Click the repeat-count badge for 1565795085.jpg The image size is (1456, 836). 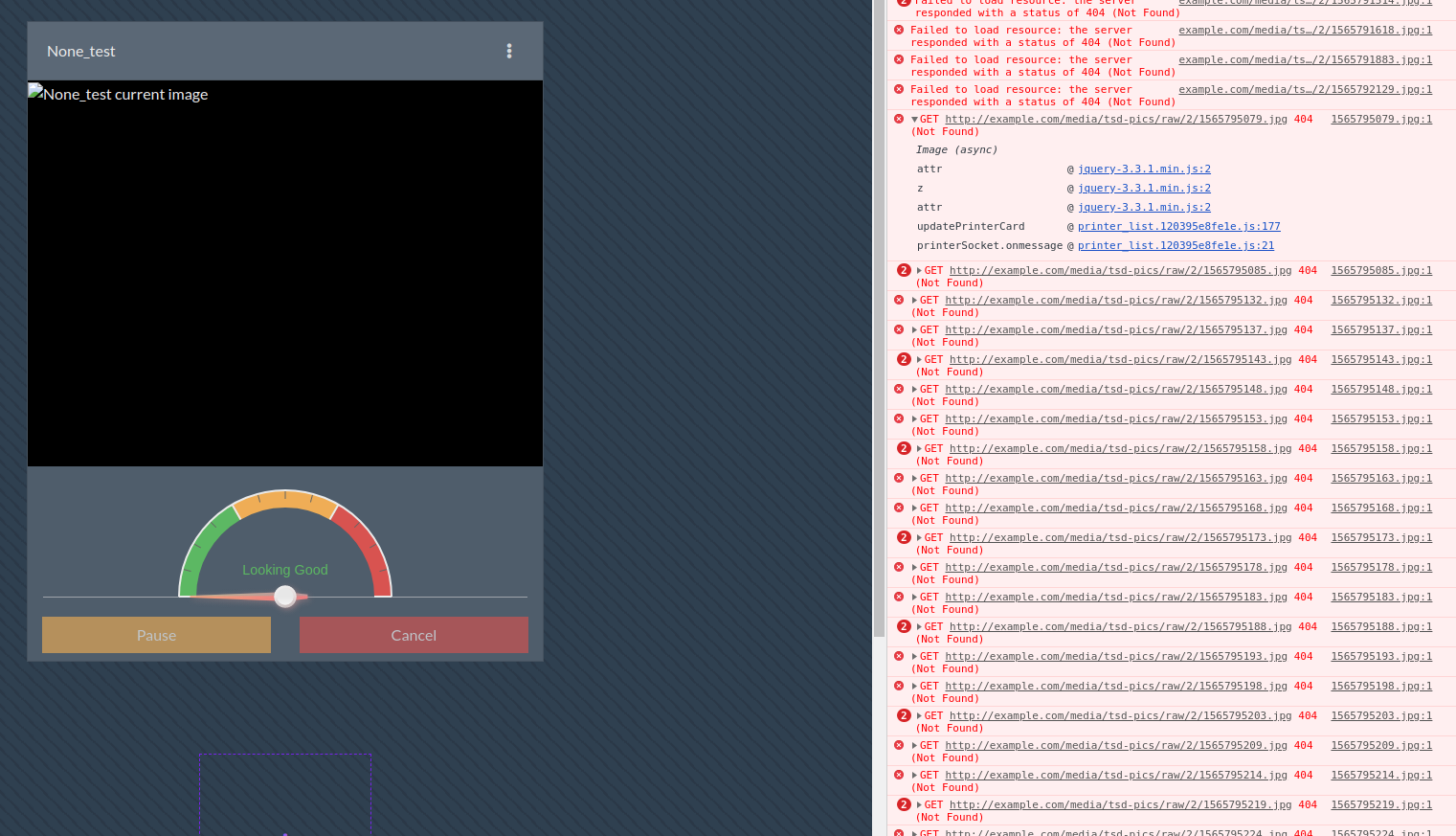[904, 270]
